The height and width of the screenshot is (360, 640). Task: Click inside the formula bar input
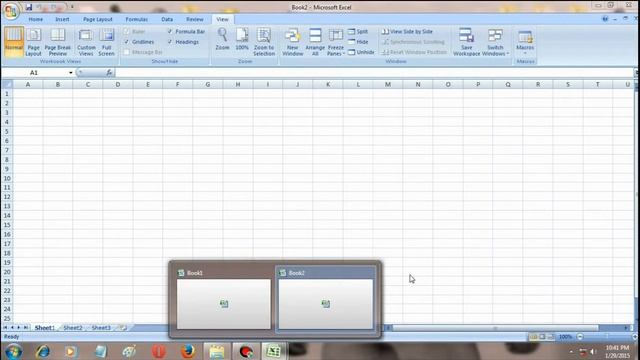(x=373, y=73)
